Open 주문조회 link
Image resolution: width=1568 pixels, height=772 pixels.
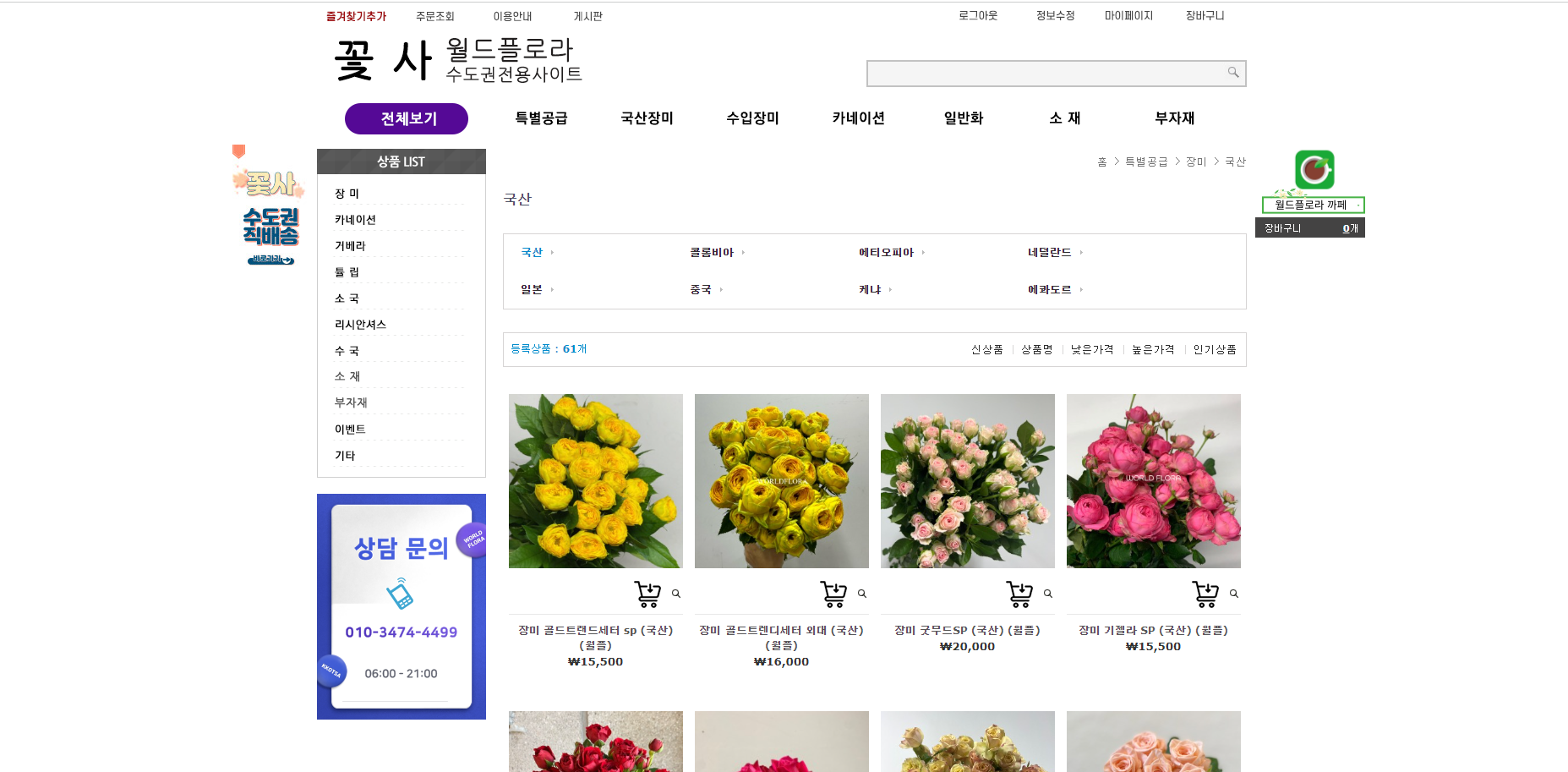click(435, 16)
